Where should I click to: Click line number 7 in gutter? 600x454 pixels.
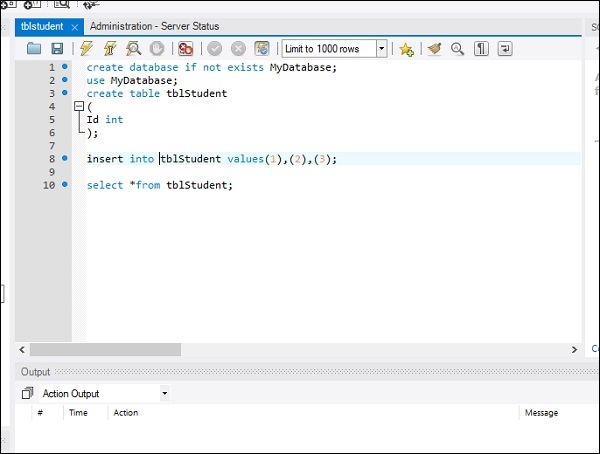(x=52, y=145)
